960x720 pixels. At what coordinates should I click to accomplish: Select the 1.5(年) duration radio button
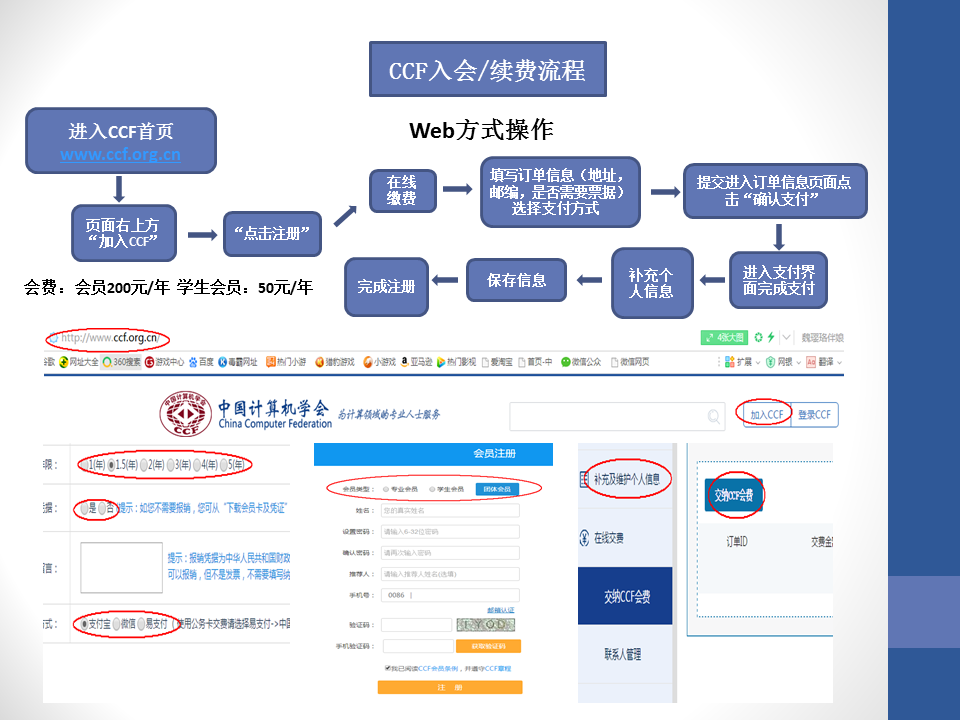(112, 465)
